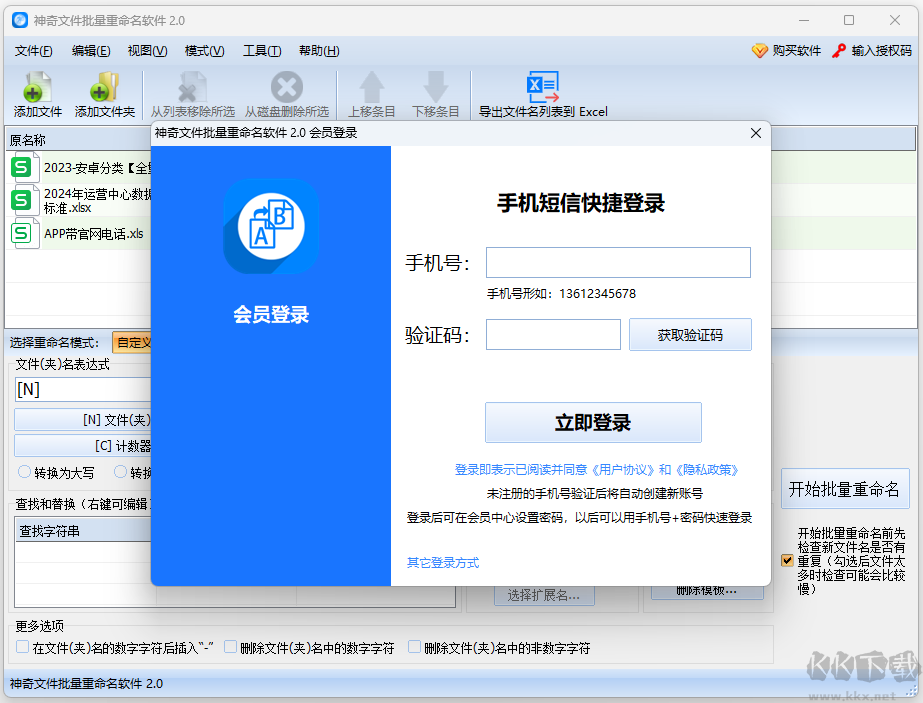The height and width of the screenshot is (703, 923).
Task: Open the 删除模板 options
Action: click(708, 594)
